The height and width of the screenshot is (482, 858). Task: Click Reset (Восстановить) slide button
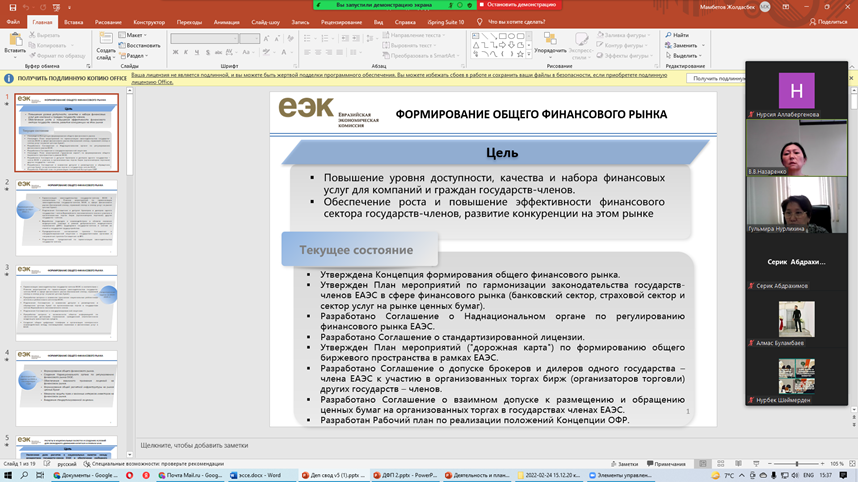pyautogui.click(x=140, y=45)
